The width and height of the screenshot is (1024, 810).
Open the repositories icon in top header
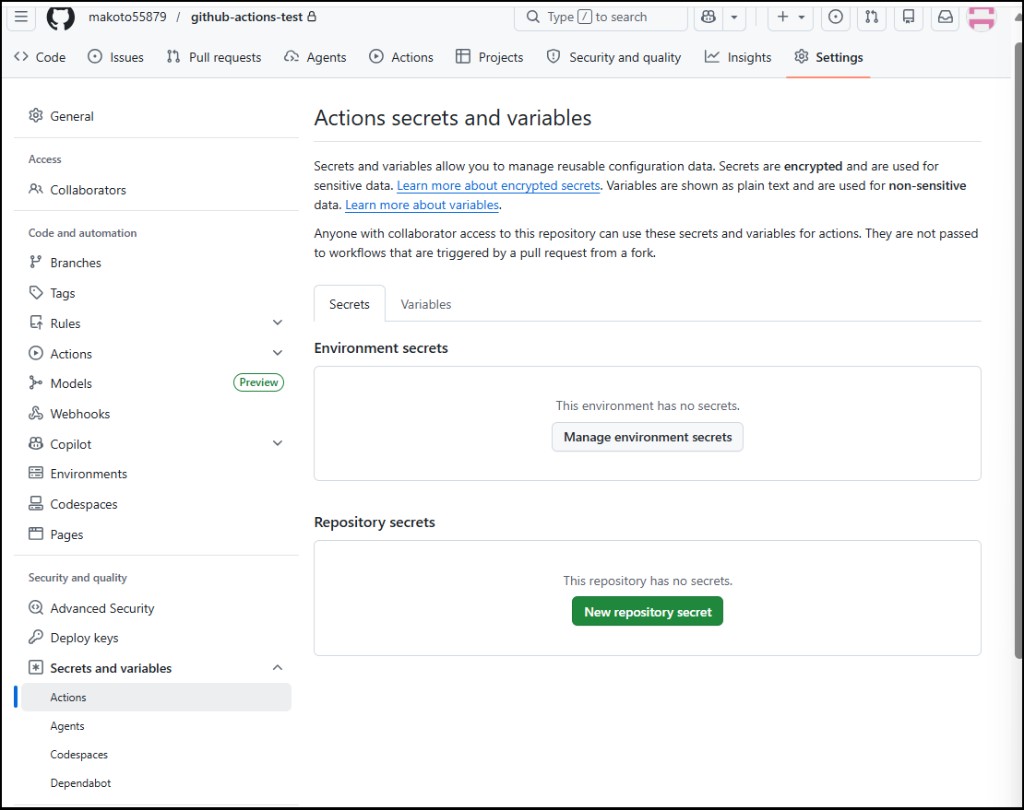(x=908, y=17)
